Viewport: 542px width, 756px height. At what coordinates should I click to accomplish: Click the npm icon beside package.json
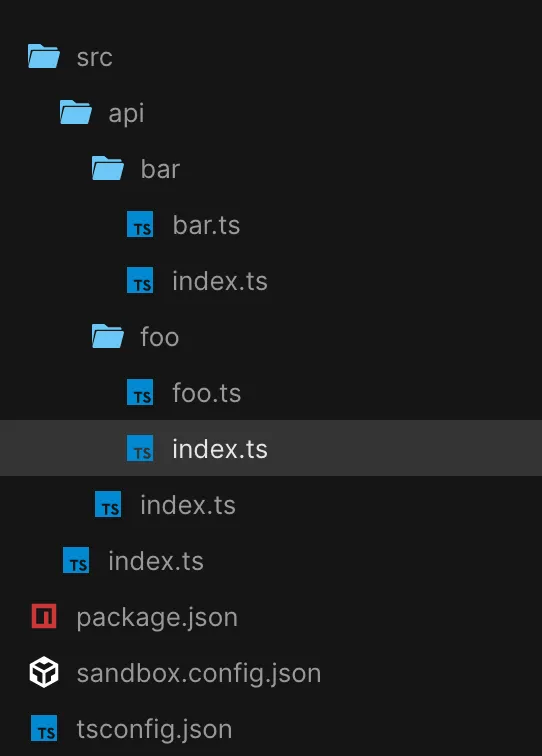tap(44, 616)
